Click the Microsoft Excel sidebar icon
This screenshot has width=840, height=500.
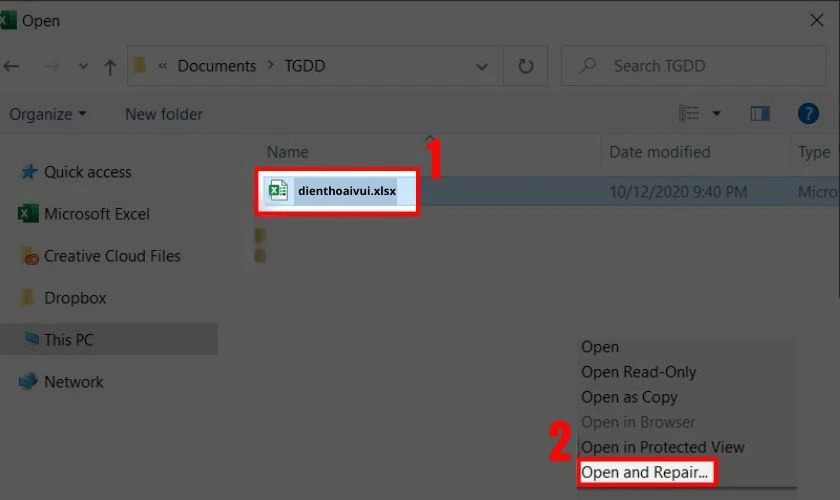tap(28, 213)
